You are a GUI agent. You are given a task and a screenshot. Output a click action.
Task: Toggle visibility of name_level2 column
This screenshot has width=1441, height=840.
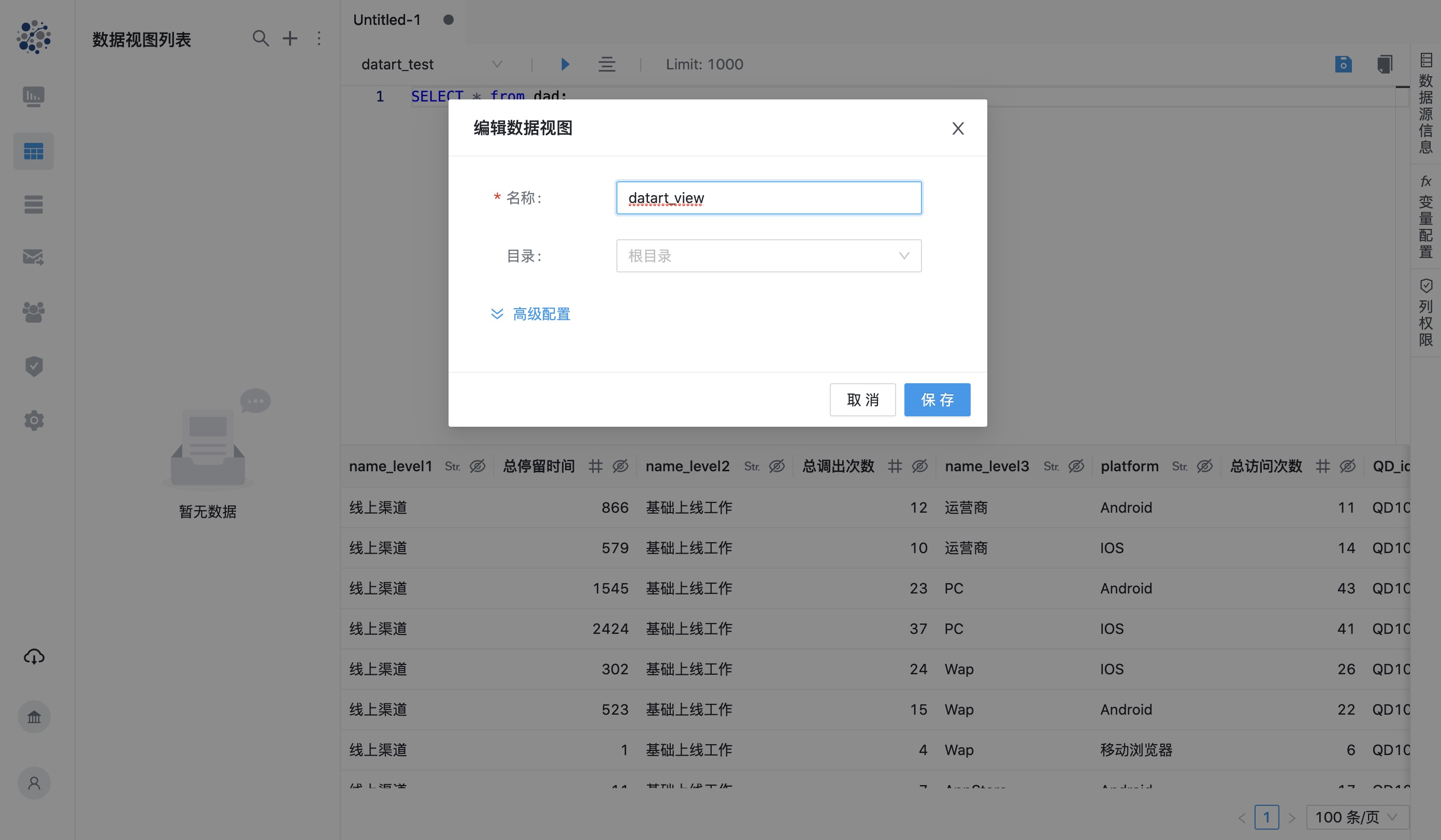coord(776,466)
